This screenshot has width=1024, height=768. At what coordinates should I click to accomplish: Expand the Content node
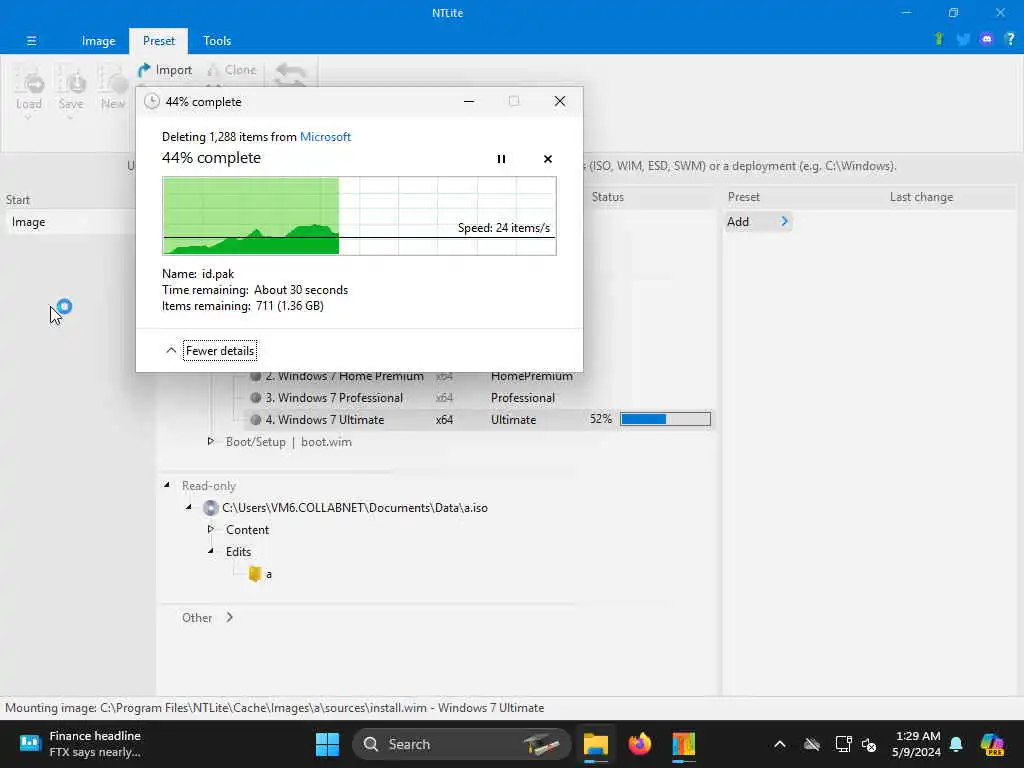coord(211,529)
